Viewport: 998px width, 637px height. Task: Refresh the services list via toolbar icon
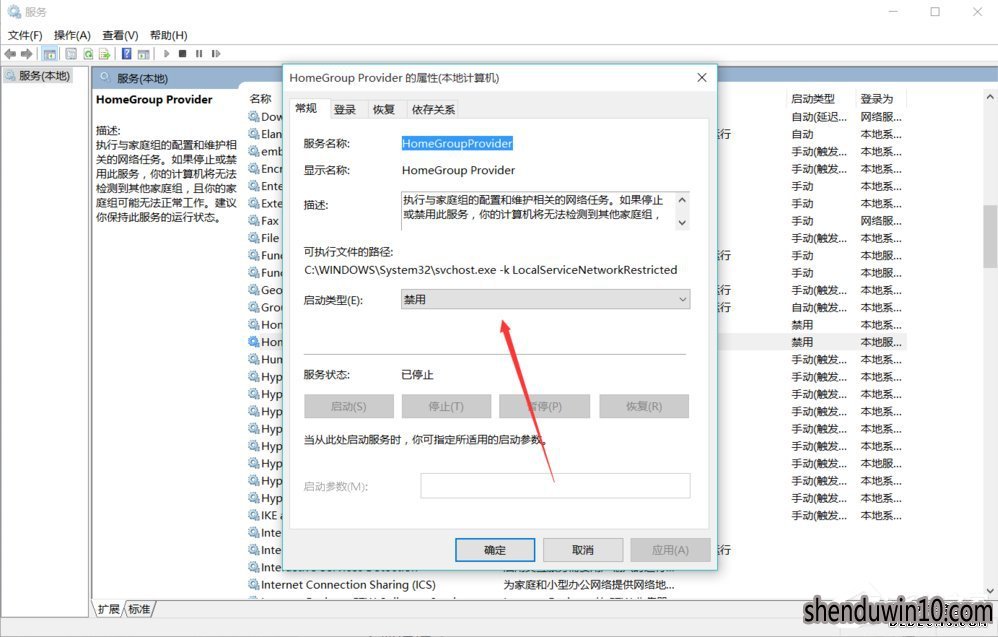coord(88,54)
